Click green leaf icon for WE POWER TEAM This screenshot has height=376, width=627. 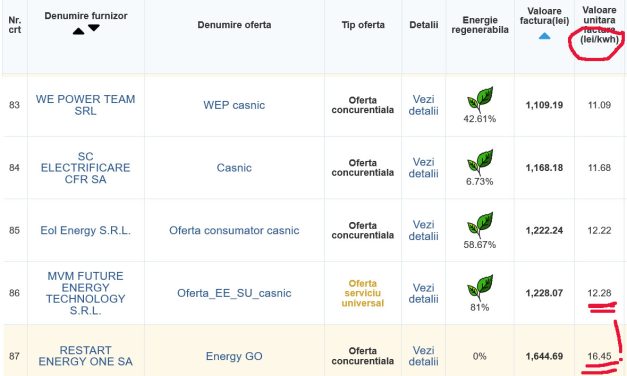pos(480,99)
